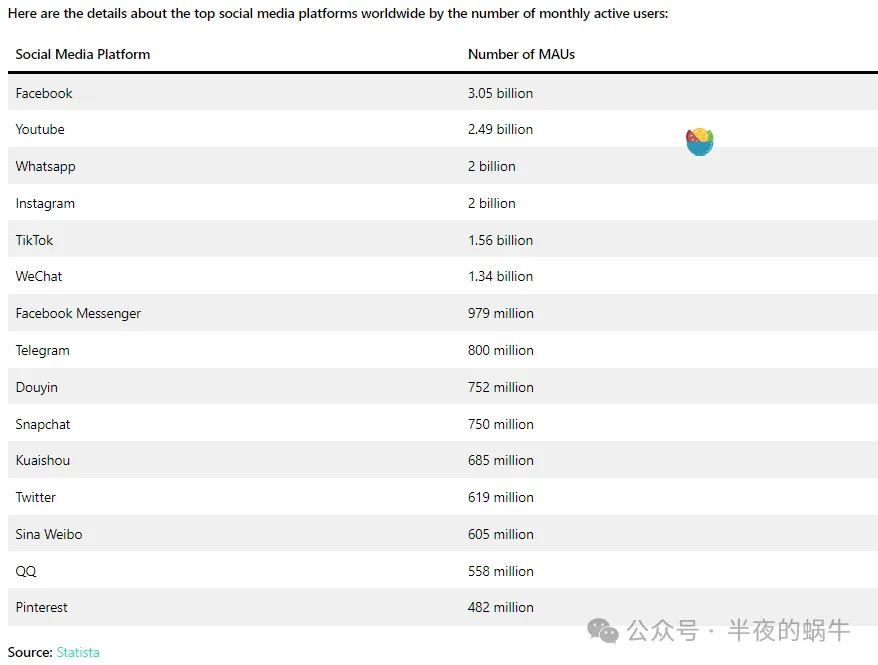The height and width of the screenshot is (665, 878).
Task: Select Whatsapp's "2 billion" value
Action: pos(492,166)
